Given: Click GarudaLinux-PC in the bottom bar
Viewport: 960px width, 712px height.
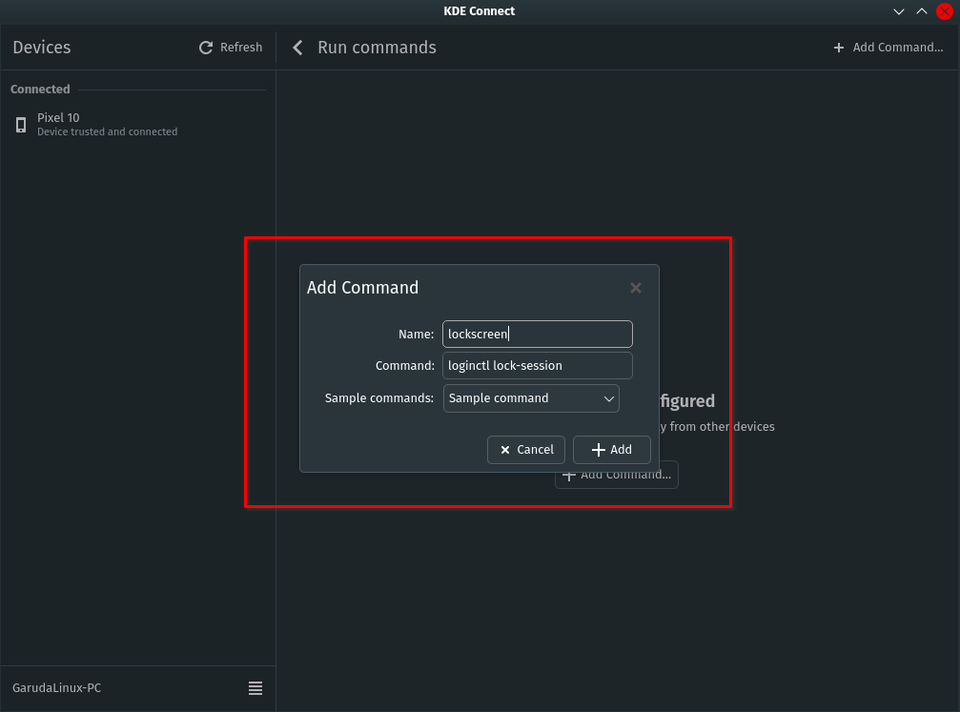Looking at the screenshot, I should [56, 688].
